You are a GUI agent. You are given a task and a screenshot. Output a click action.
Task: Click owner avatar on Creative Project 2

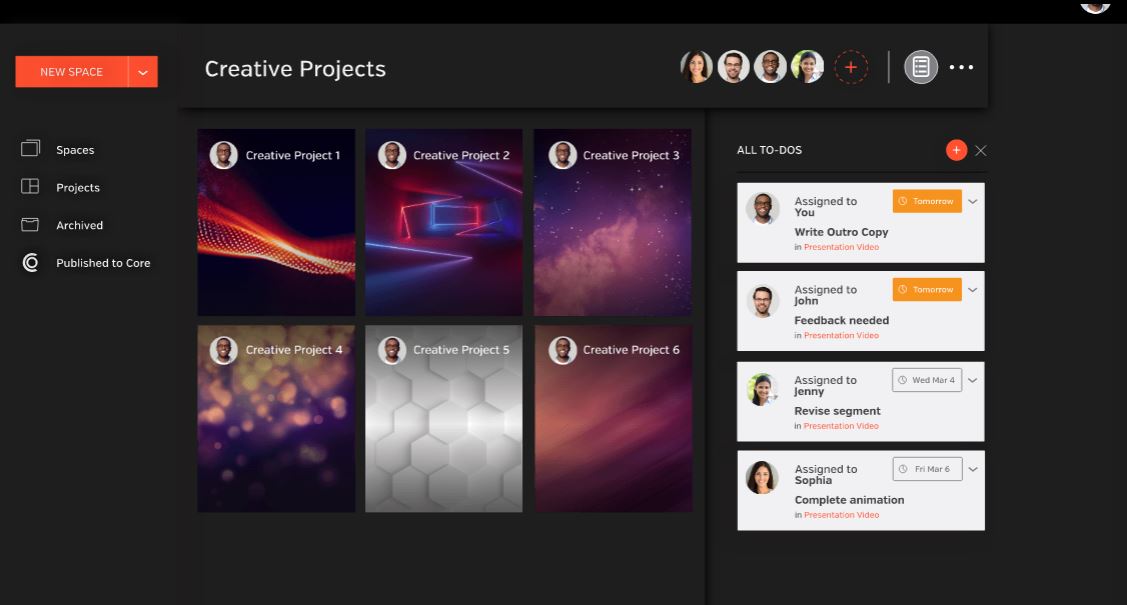[392, 154]
